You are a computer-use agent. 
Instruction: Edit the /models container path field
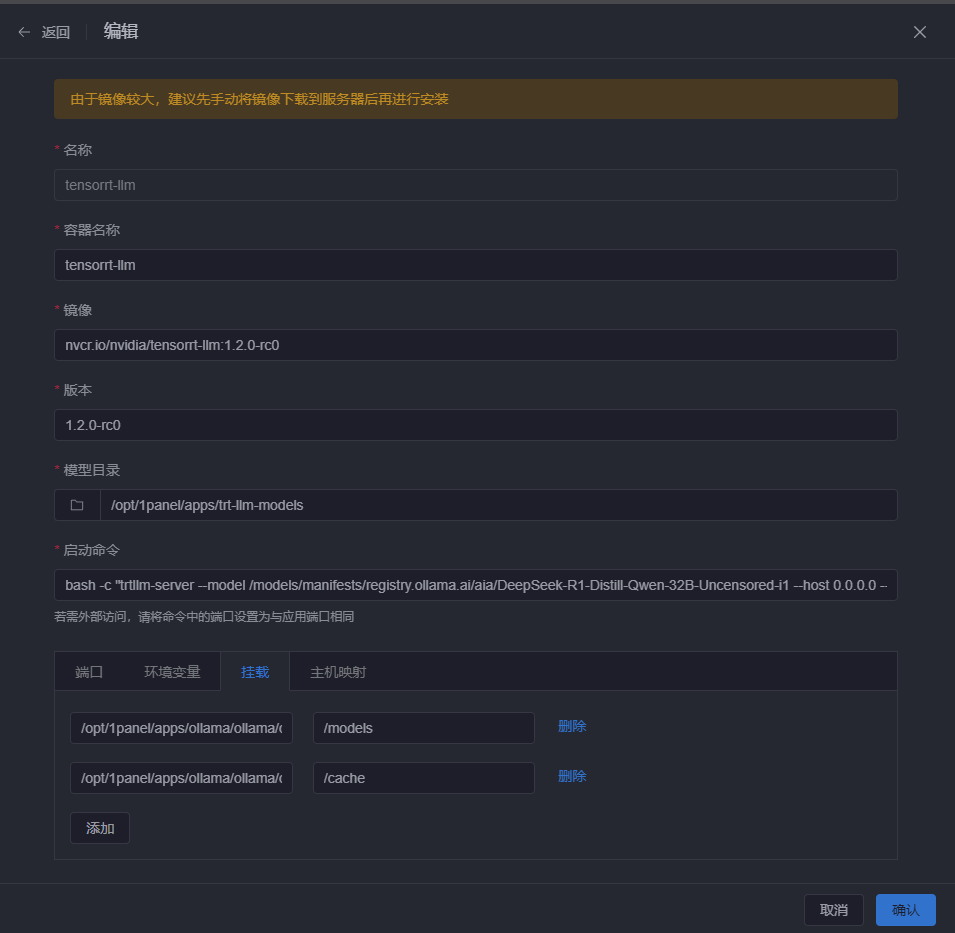pyautogui.click(x=423, y=728)
